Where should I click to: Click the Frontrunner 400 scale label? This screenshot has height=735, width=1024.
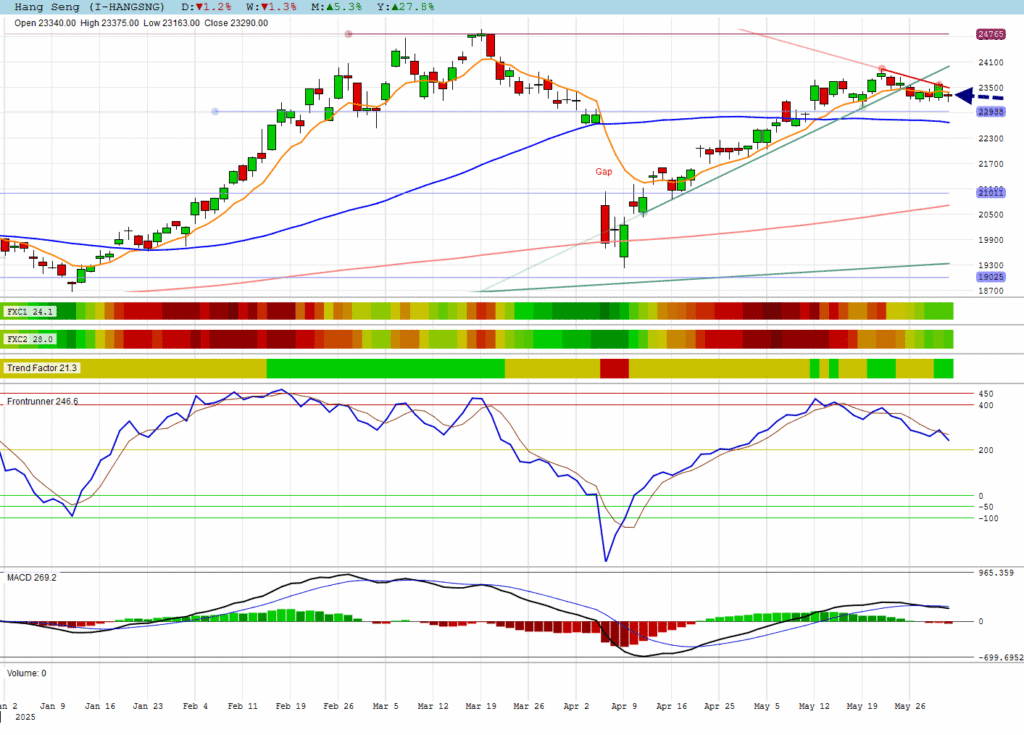pyautogui.click(x=985, y=406)
